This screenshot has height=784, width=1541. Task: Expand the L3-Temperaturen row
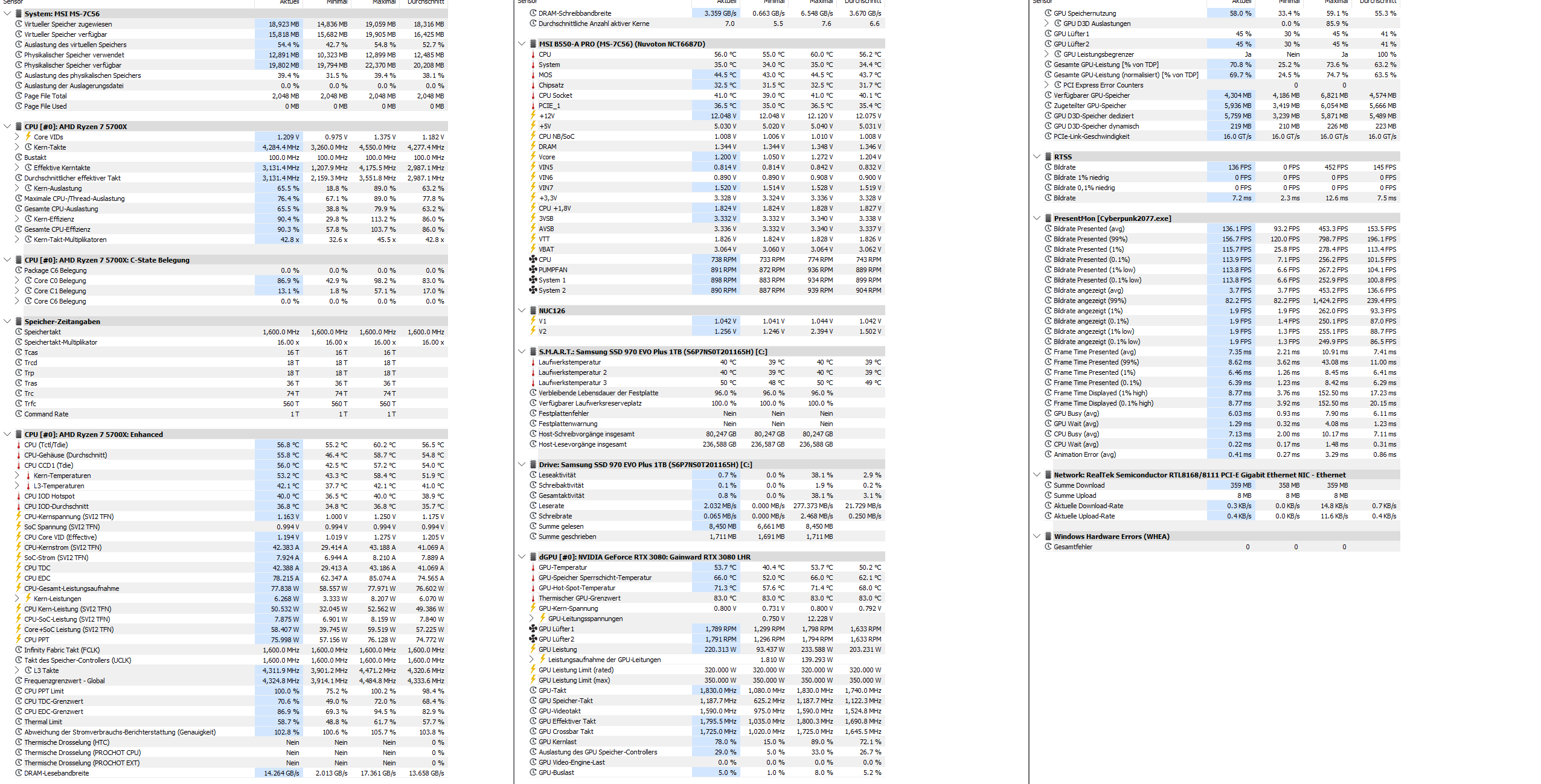pyautogui.click(x=17, y=485)
